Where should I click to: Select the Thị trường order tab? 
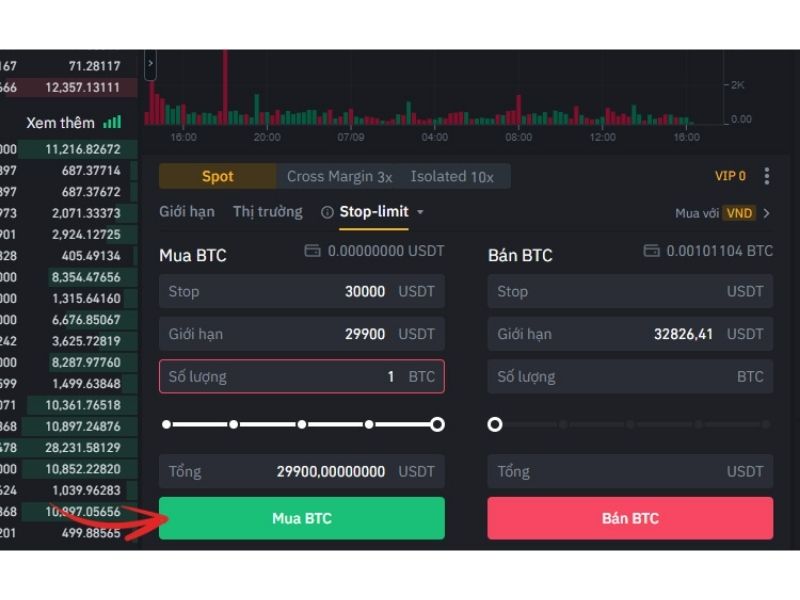click(x=267, y=212)
